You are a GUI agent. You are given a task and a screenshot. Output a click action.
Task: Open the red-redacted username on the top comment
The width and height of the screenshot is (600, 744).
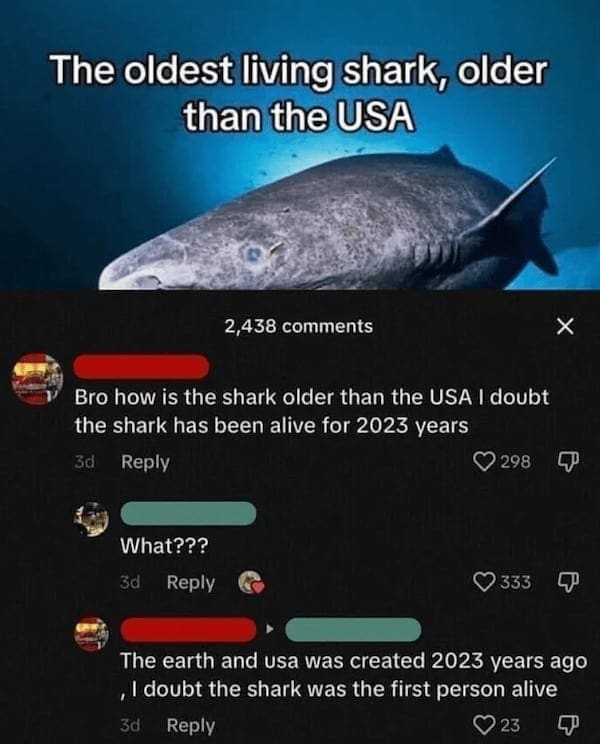click(x=141, y=367)
